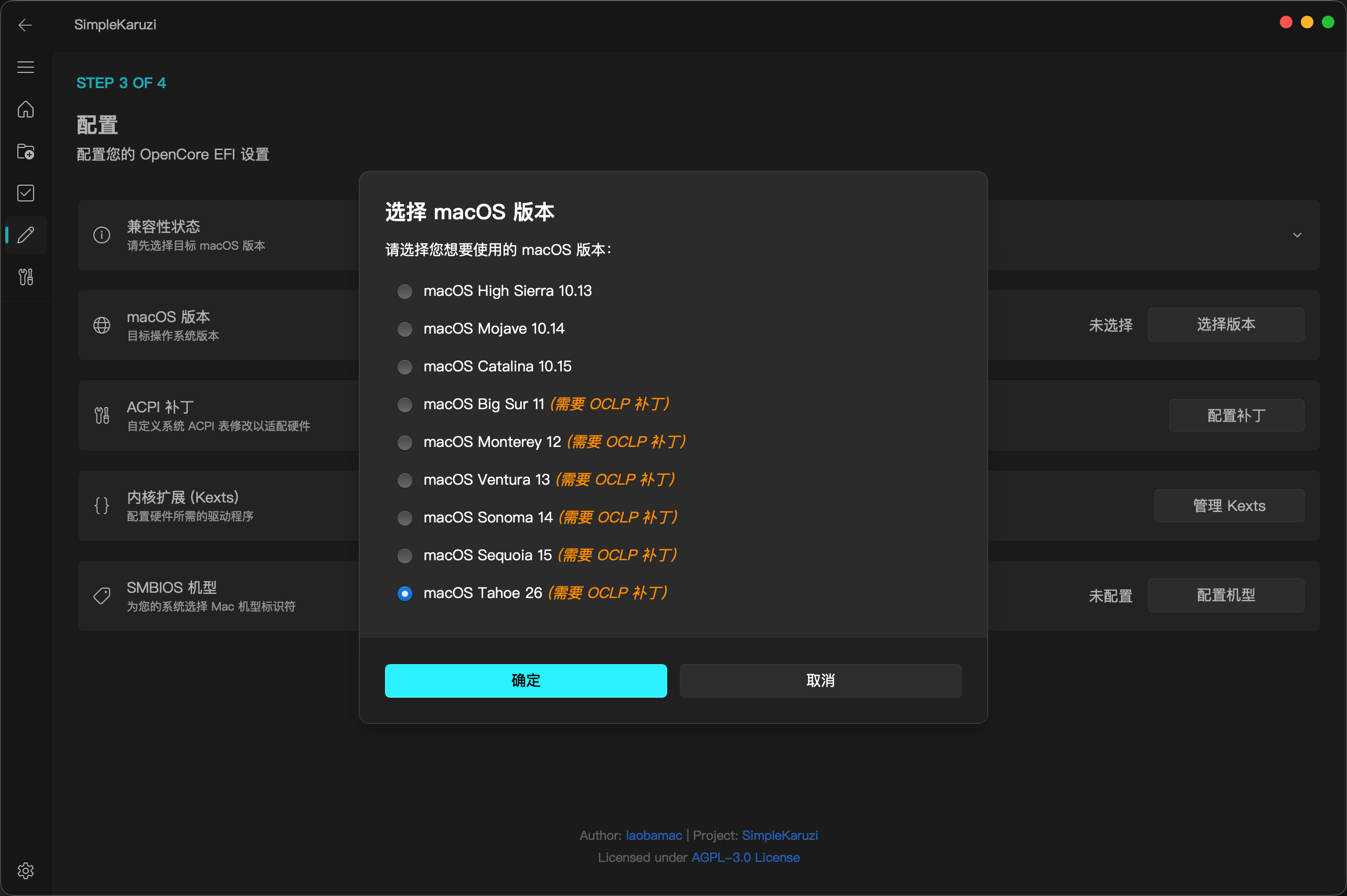1347x896 pixels.
Task: Open AGPL-3.0 License link
Action: (745, 857)
